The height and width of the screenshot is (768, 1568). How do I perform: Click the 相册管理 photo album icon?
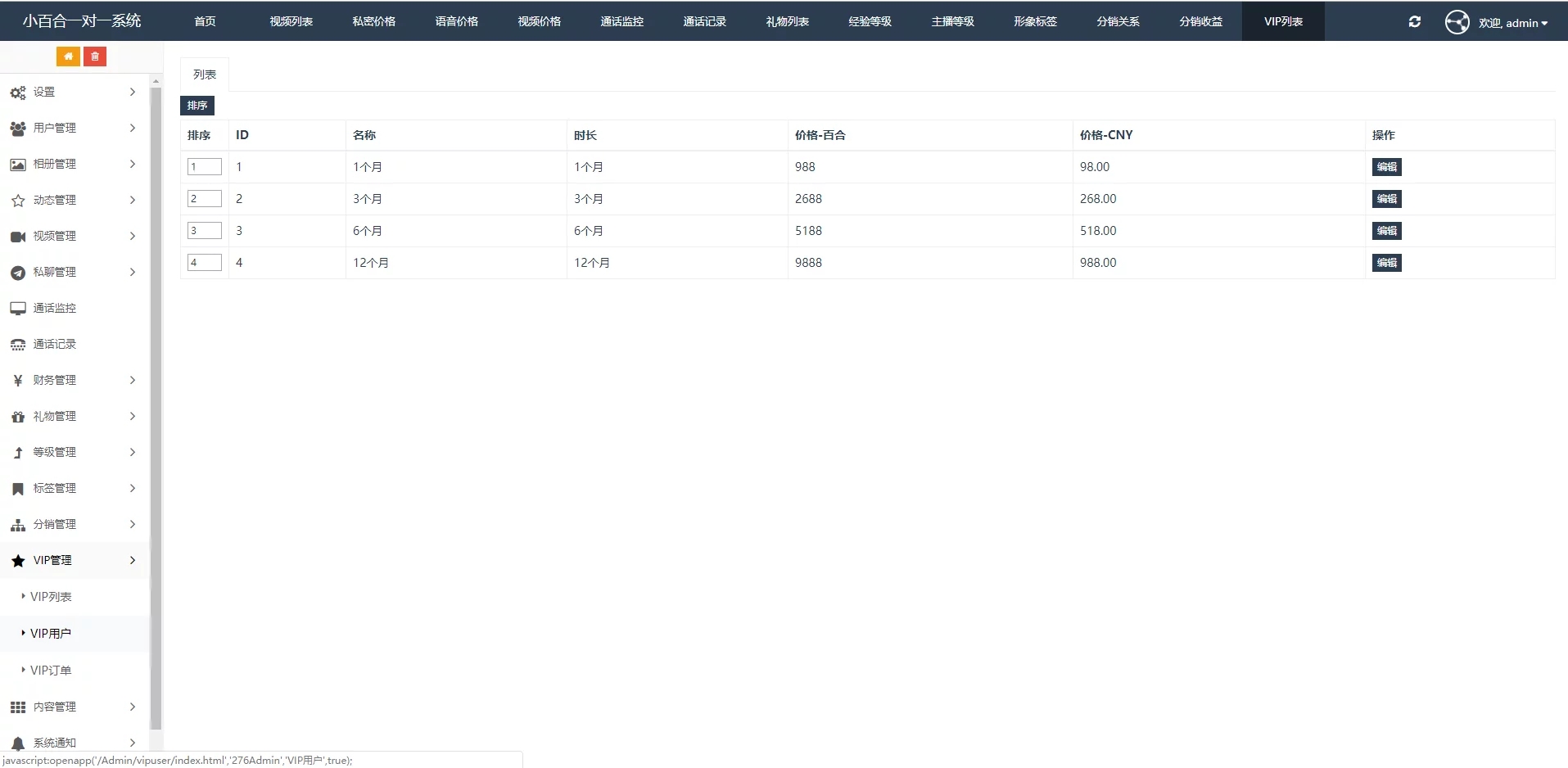(18, 164)
